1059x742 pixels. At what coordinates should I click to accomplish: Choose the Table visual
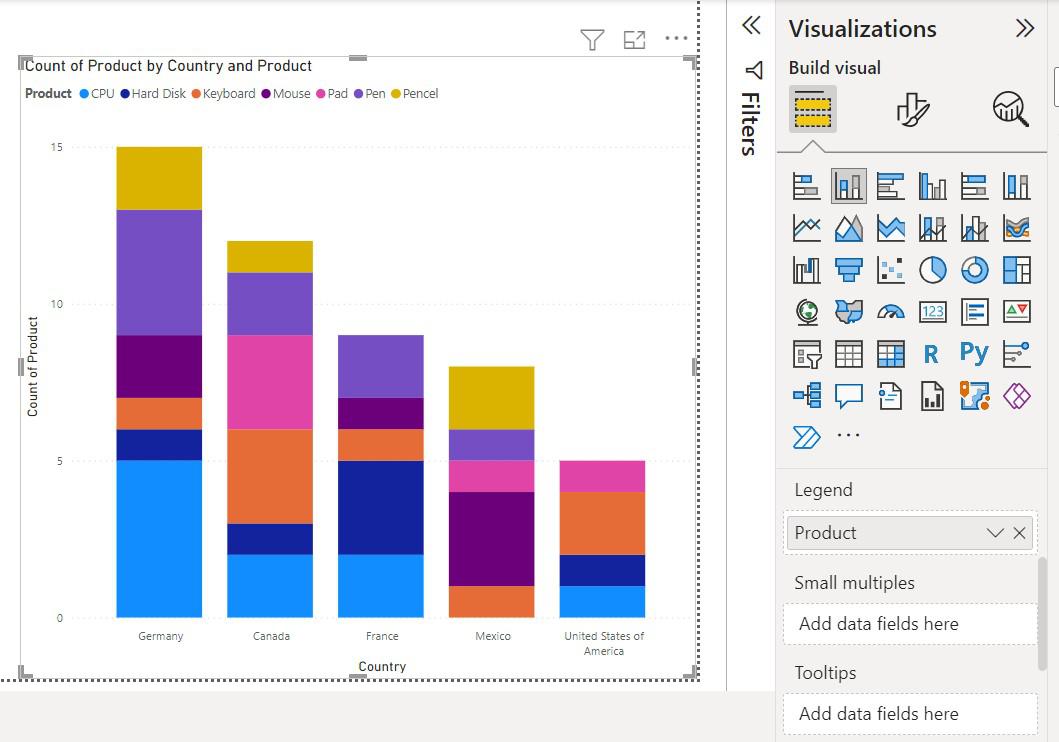coord(848,354)
